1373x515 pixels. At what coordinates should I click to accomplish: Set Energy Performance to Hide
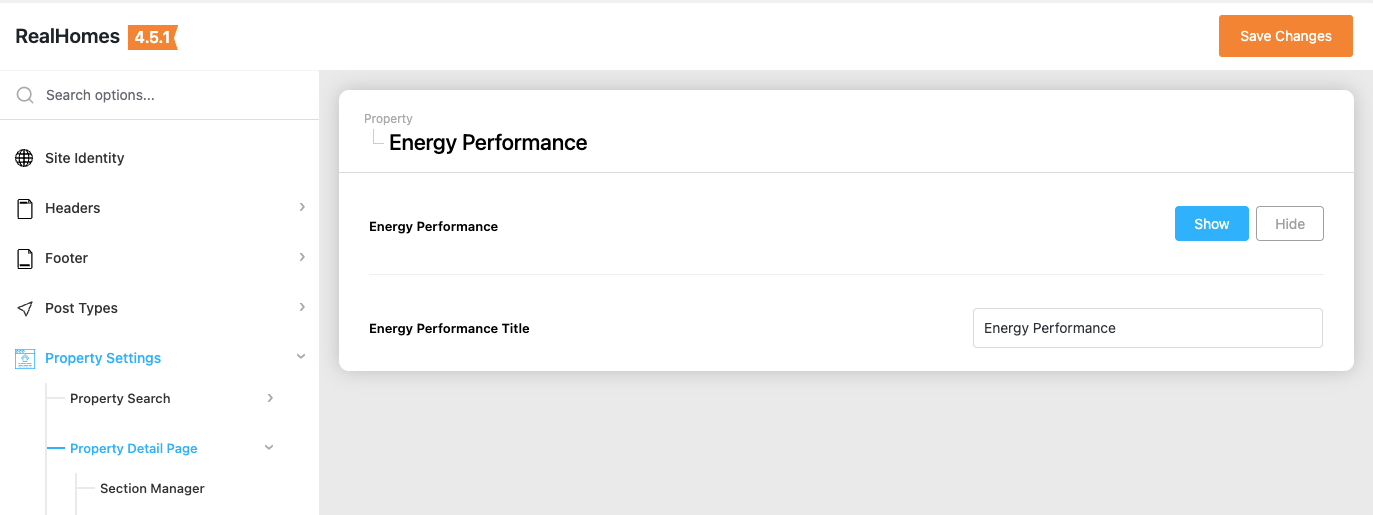[x=1289, y=224]
